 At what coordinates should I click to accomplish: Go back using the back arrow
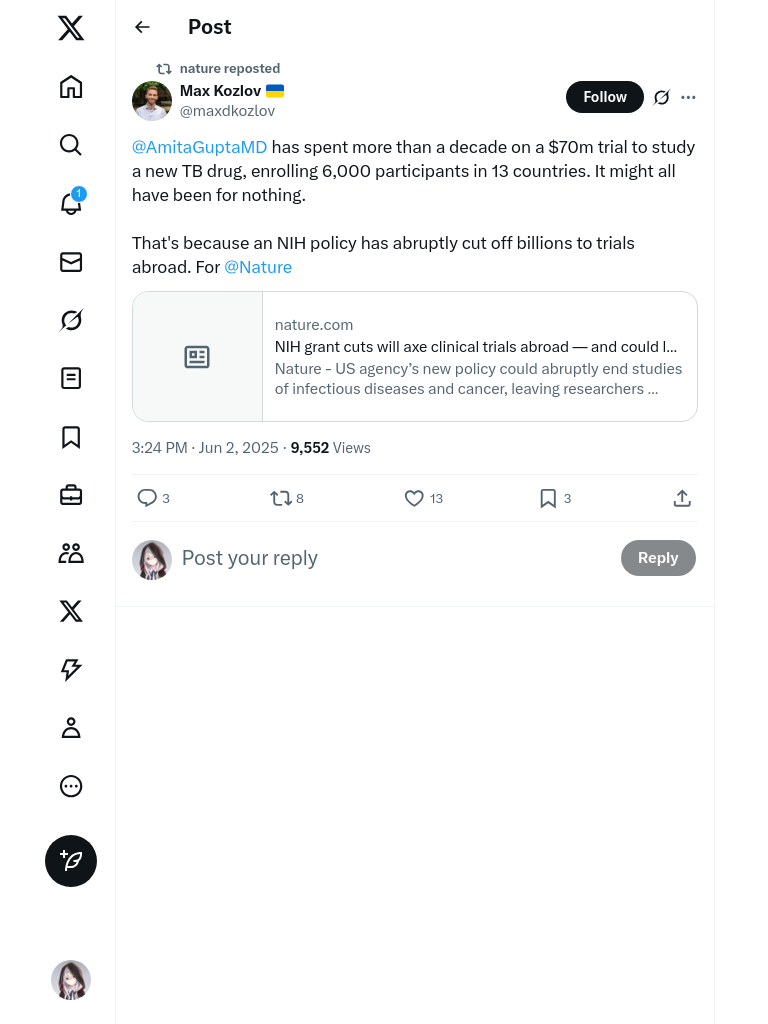click(x=142, y=27)
